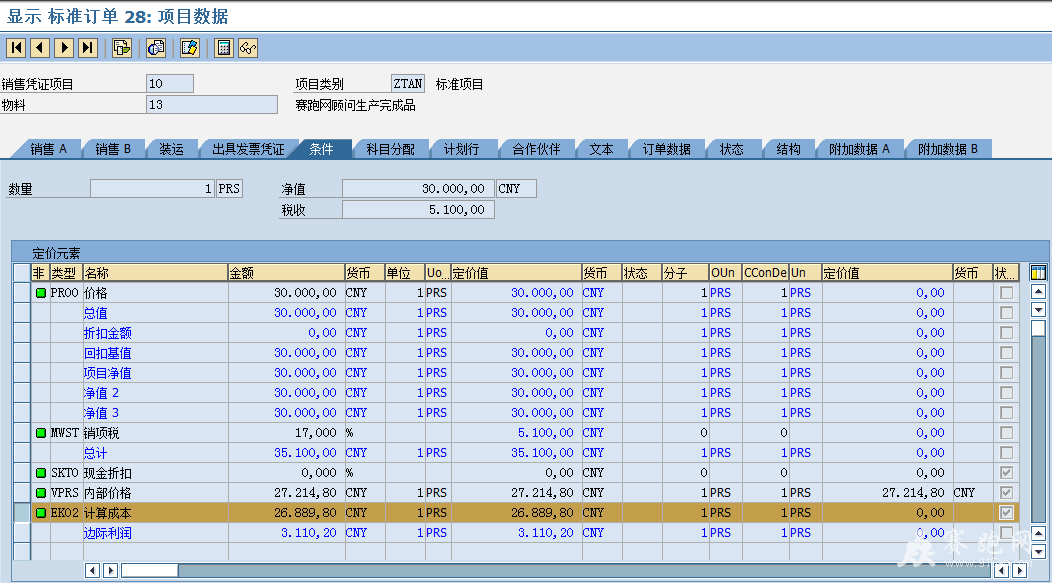This screenshot has width=1052, height=583.
Task: Click the left arrow at horizontal scrollbar end
Action: pyautogui.click(x=1002, y=570)
